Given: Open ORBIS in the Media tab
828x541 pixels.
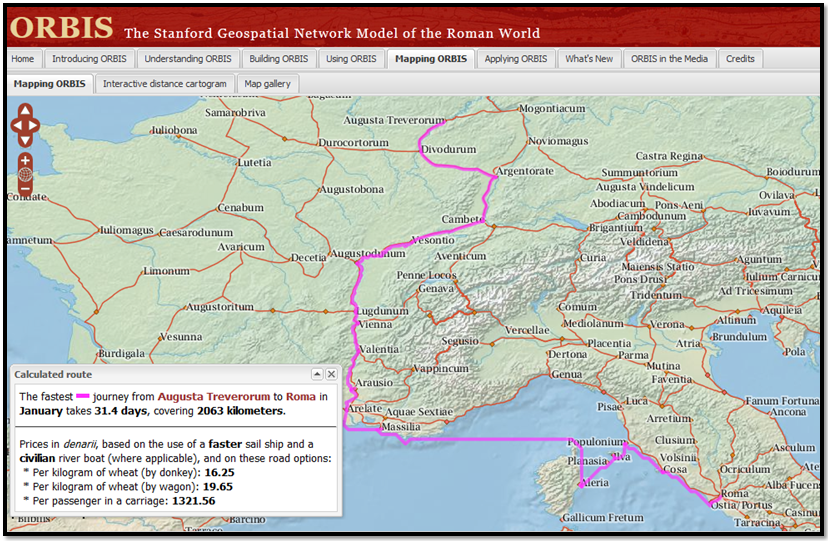Looking at the screenshot, I should pos(669,59).
